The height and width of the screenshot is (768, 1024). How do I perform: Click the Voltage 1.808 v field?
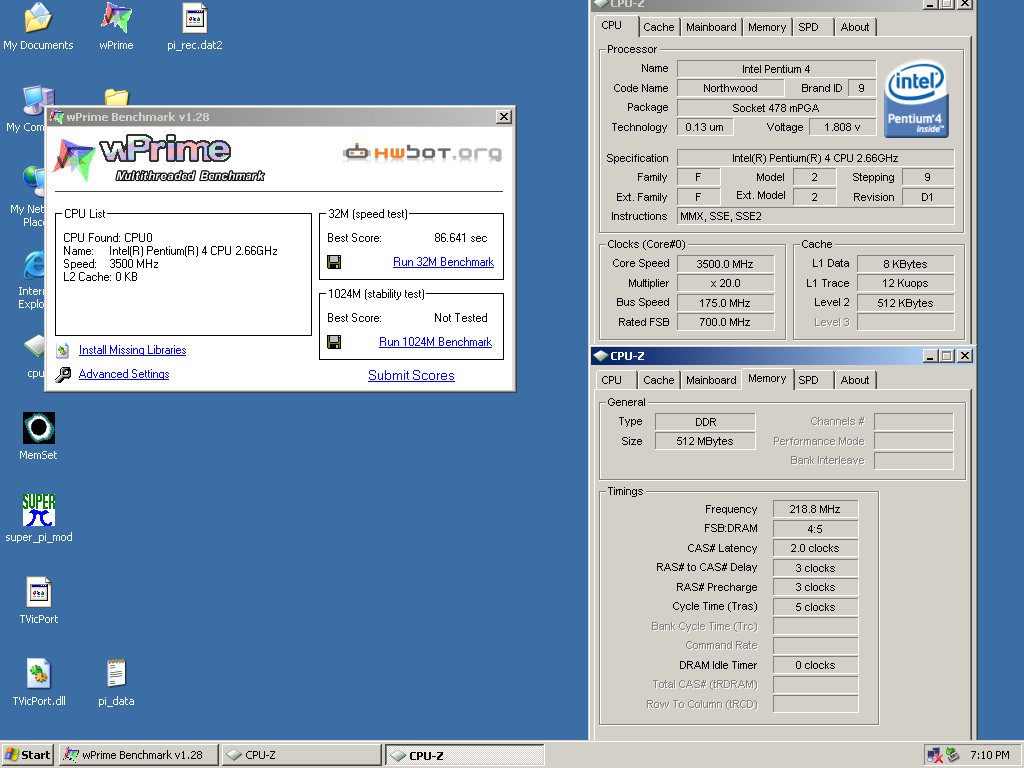(842, 127)
